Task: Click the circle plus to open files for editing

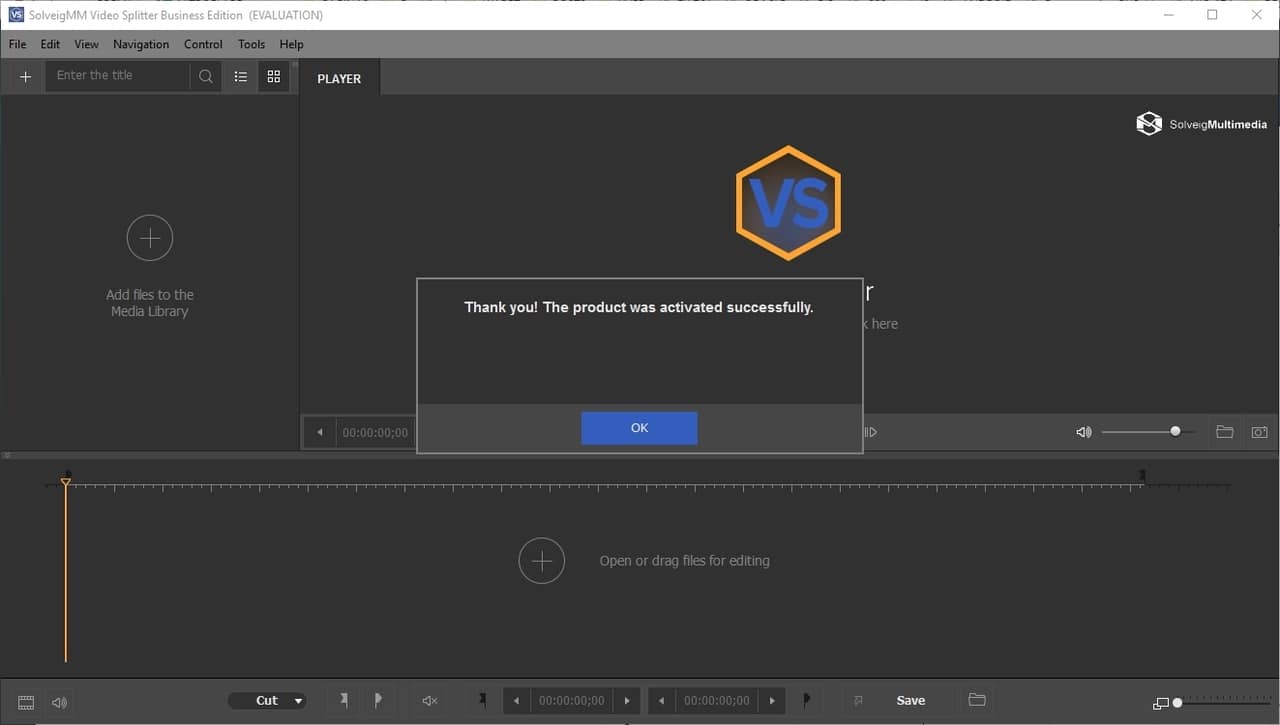Action: (542, 561)
